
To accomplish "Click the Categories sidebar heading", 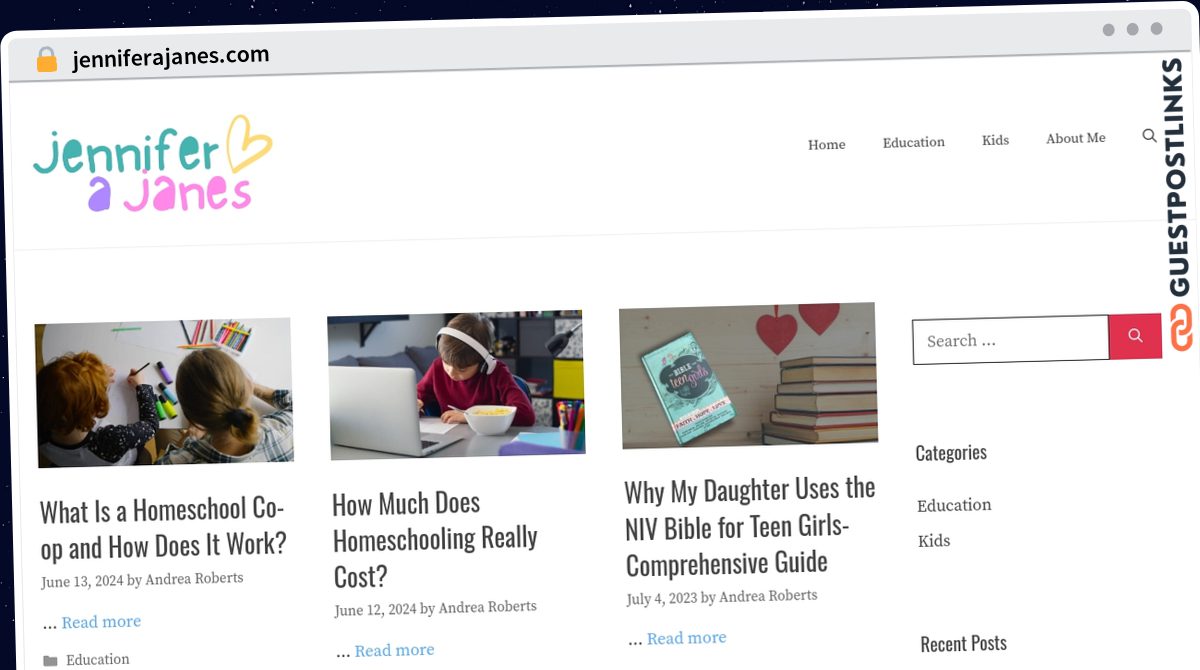I will coord(951,453).
